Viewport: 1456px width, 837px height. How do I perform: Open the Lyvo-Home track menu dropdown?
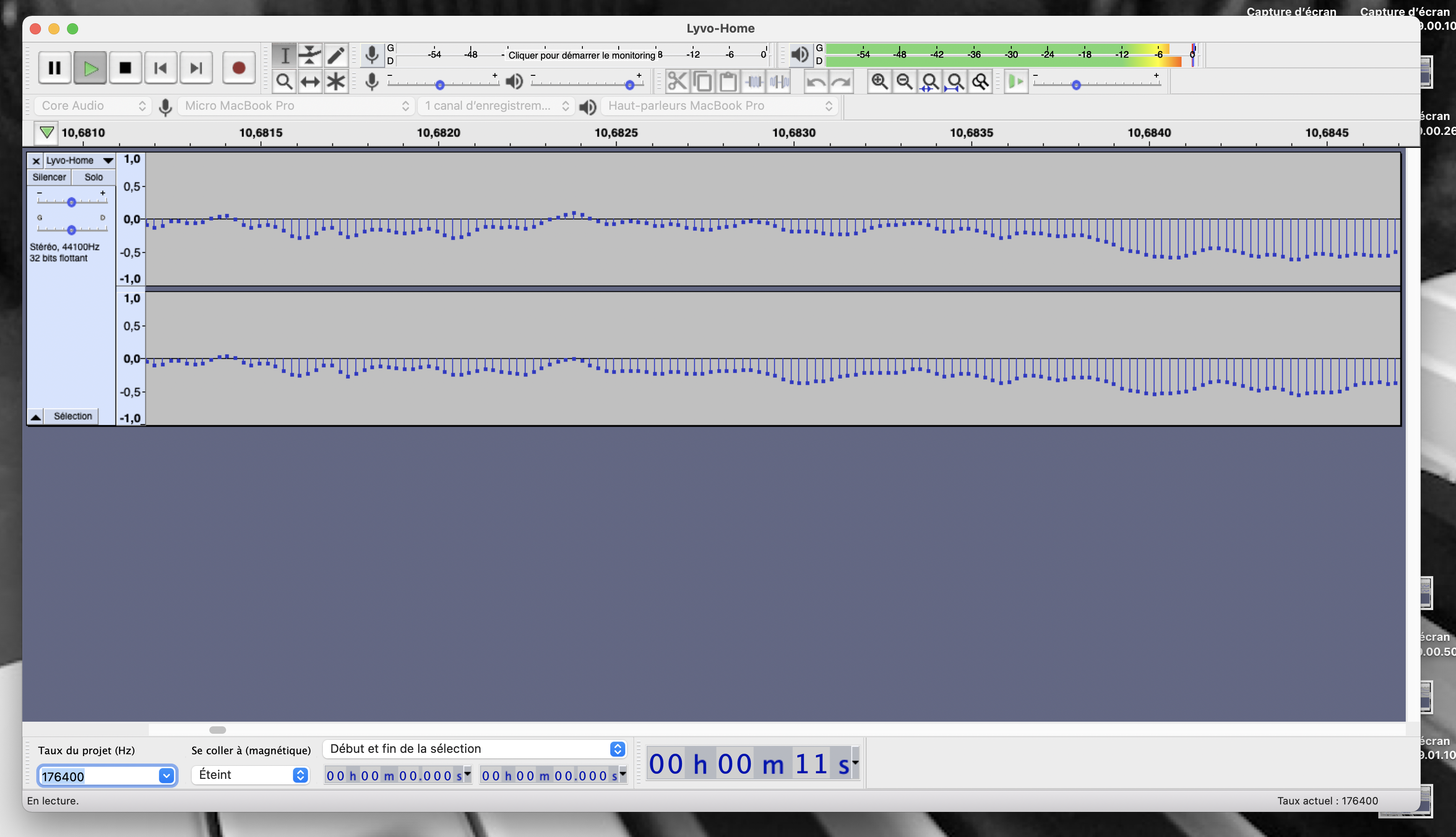[80, 160]
